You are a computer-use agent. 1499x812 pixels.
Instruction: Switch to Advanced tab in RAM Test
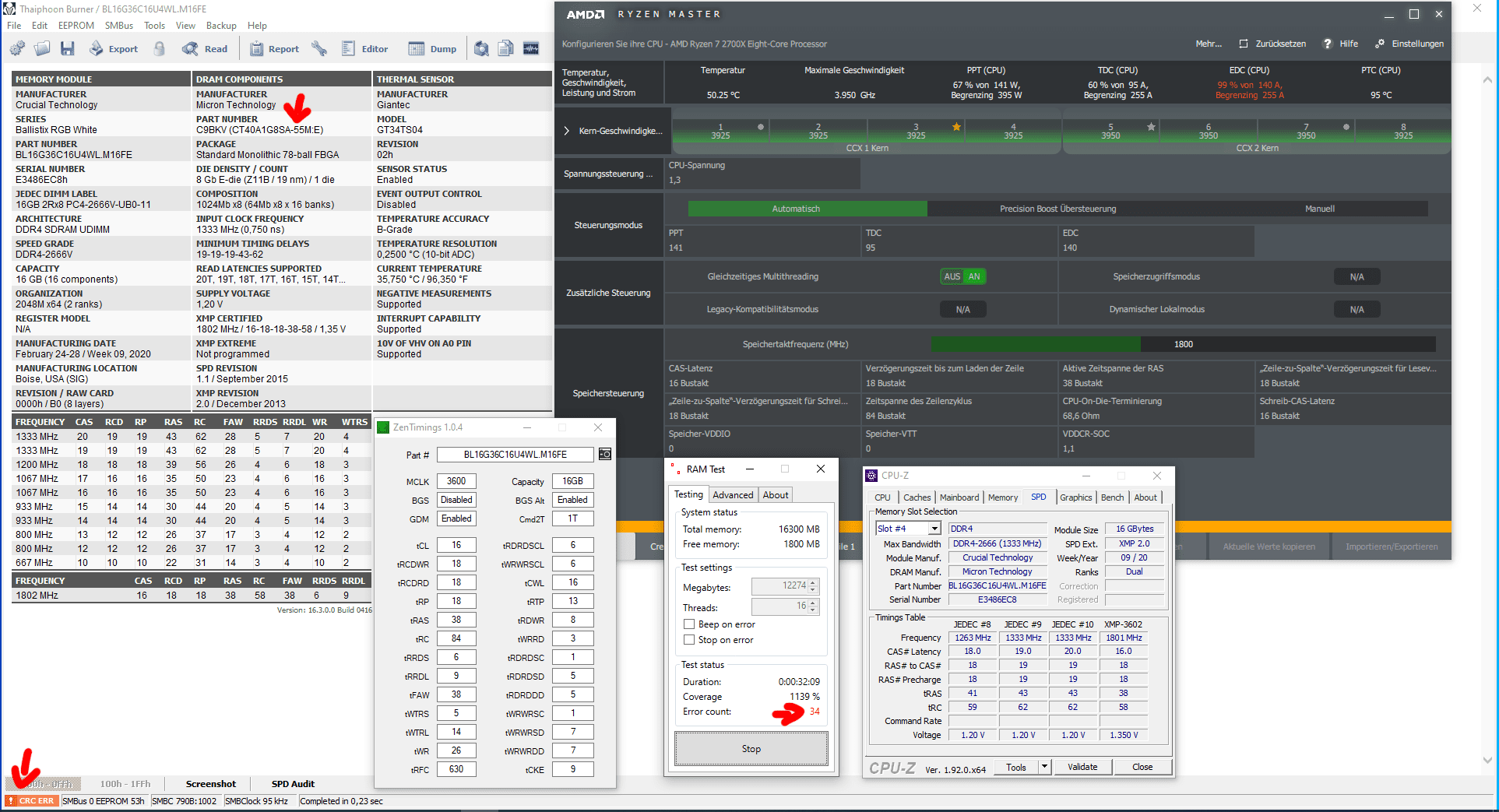[733, 495]
